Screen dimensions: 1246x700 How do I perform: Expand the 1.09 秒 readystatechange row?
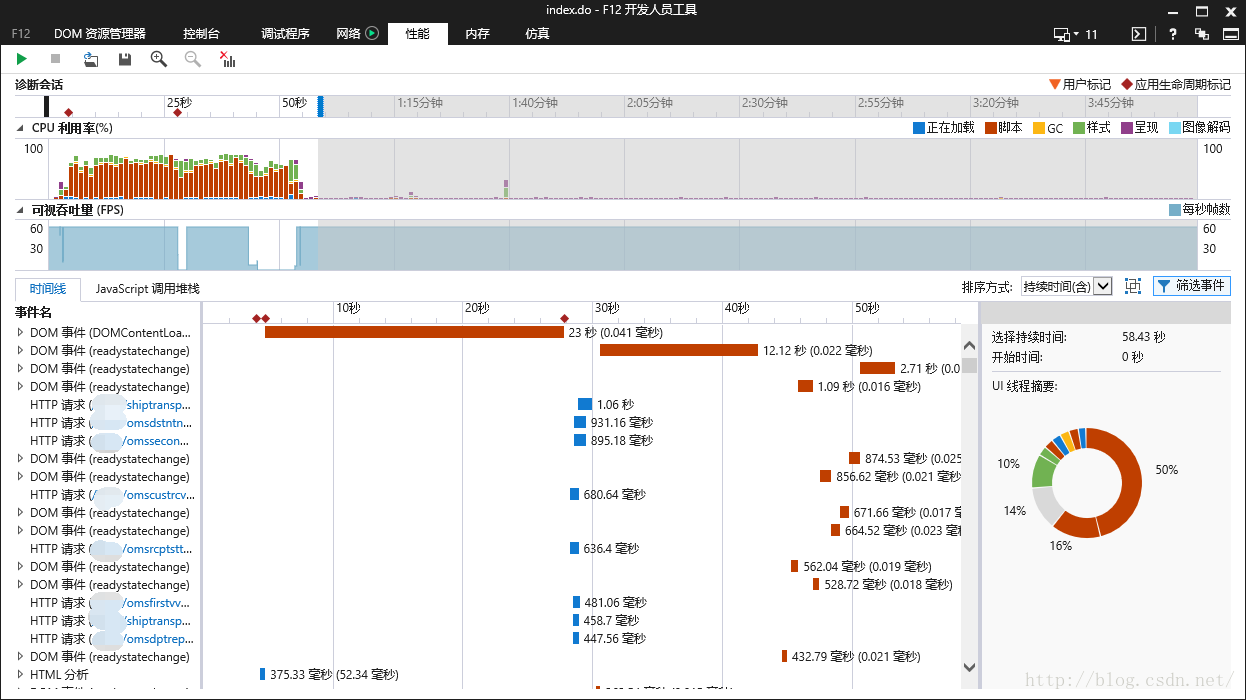click(20, 387)
